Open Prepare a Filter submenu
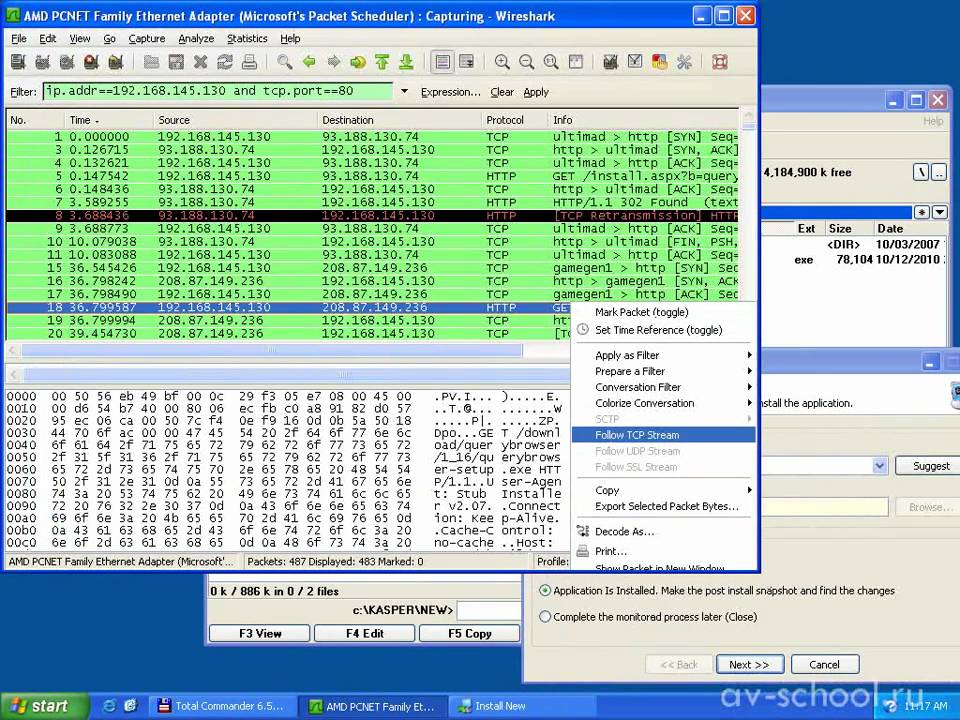Screen dimensions: 960x720 (663, 371)
